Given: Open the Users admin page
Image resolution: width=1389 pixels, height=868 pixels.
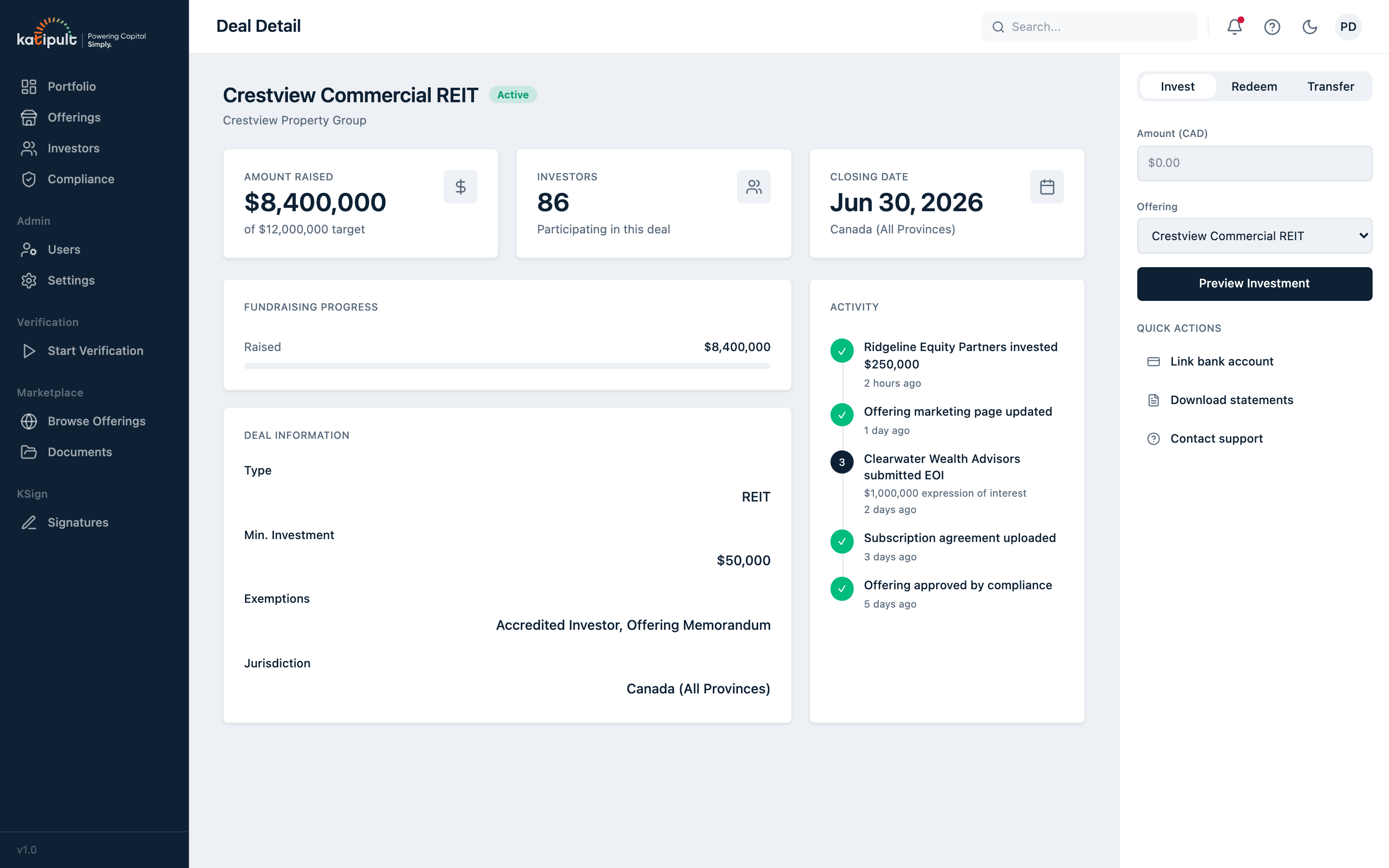Looking at the screenshot, I should tap(63, 249).
